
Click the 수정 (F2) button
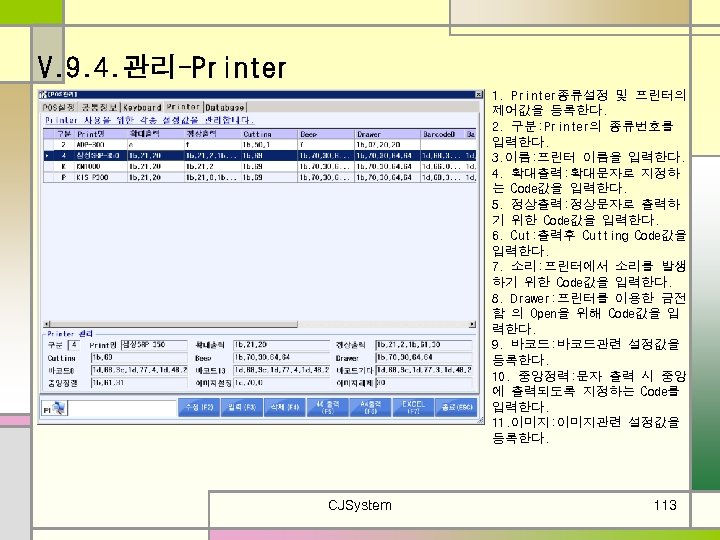coord(199,407)
